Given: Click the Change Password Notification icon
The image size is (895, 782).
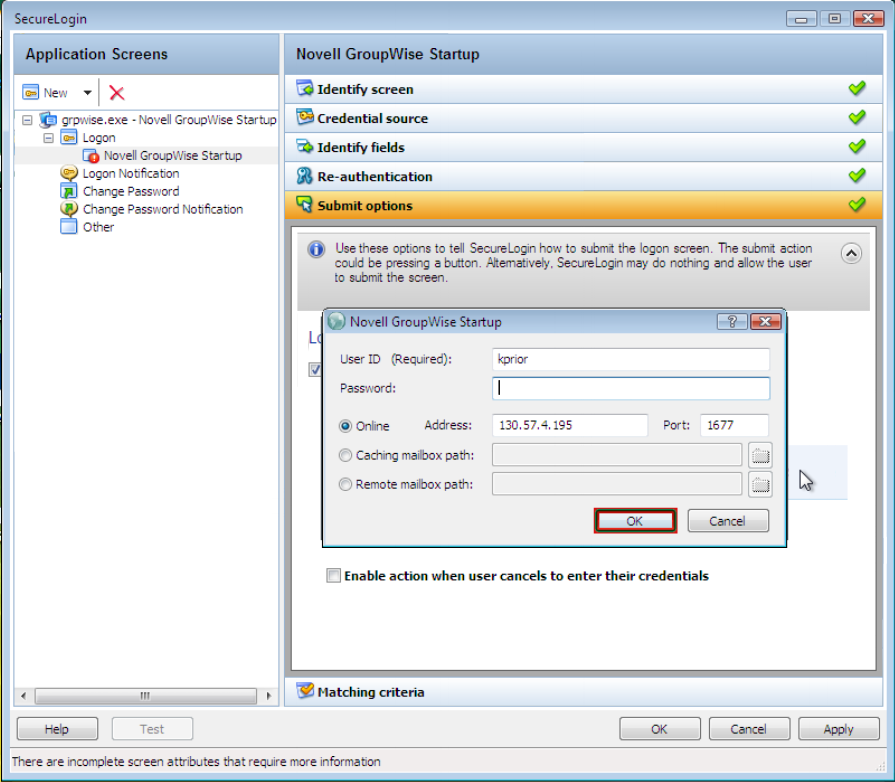Looking at the screenshot, I should (68, 209).
